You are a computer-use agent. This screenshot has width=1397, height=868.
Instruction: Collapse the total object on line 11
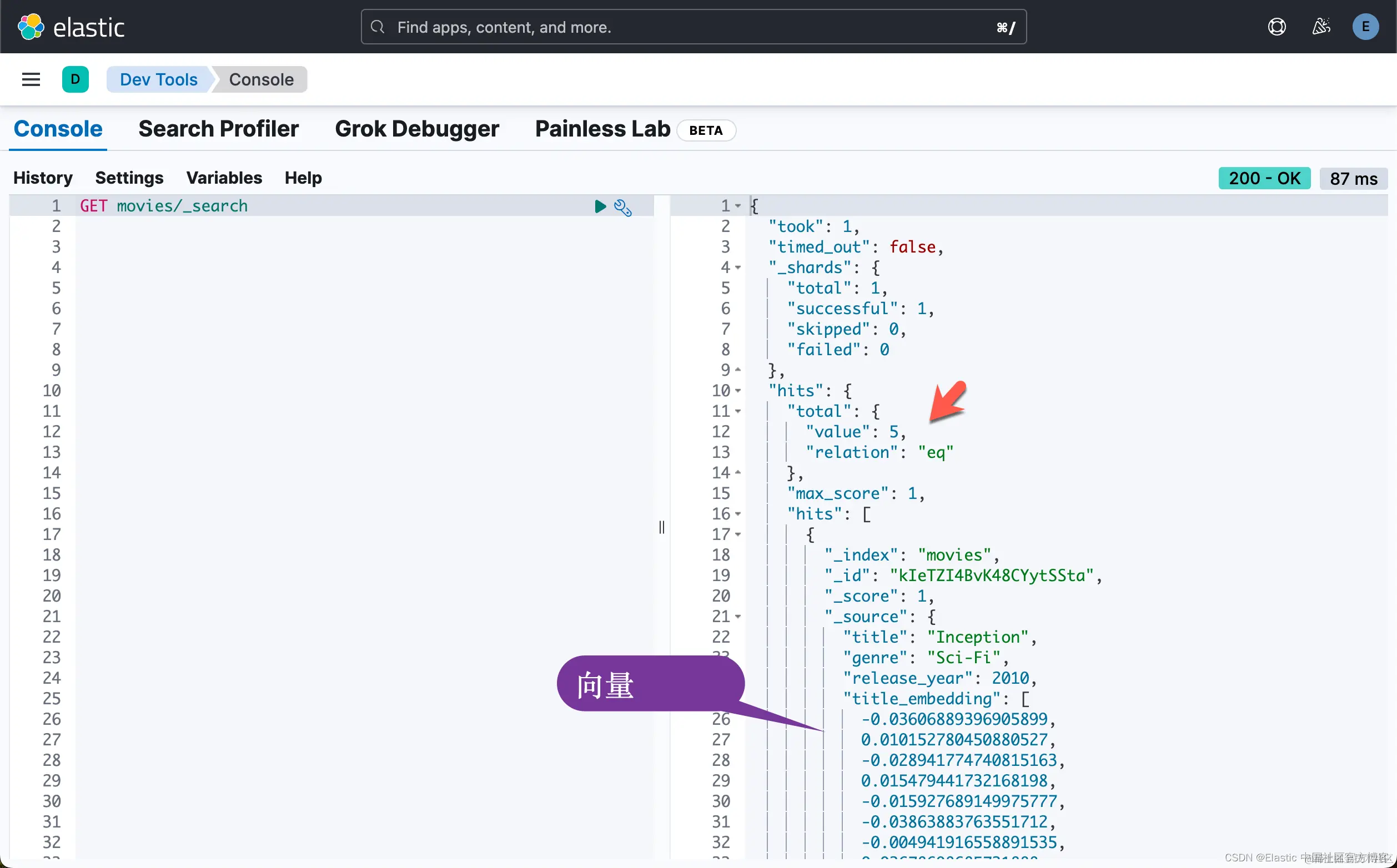[738, 412]
